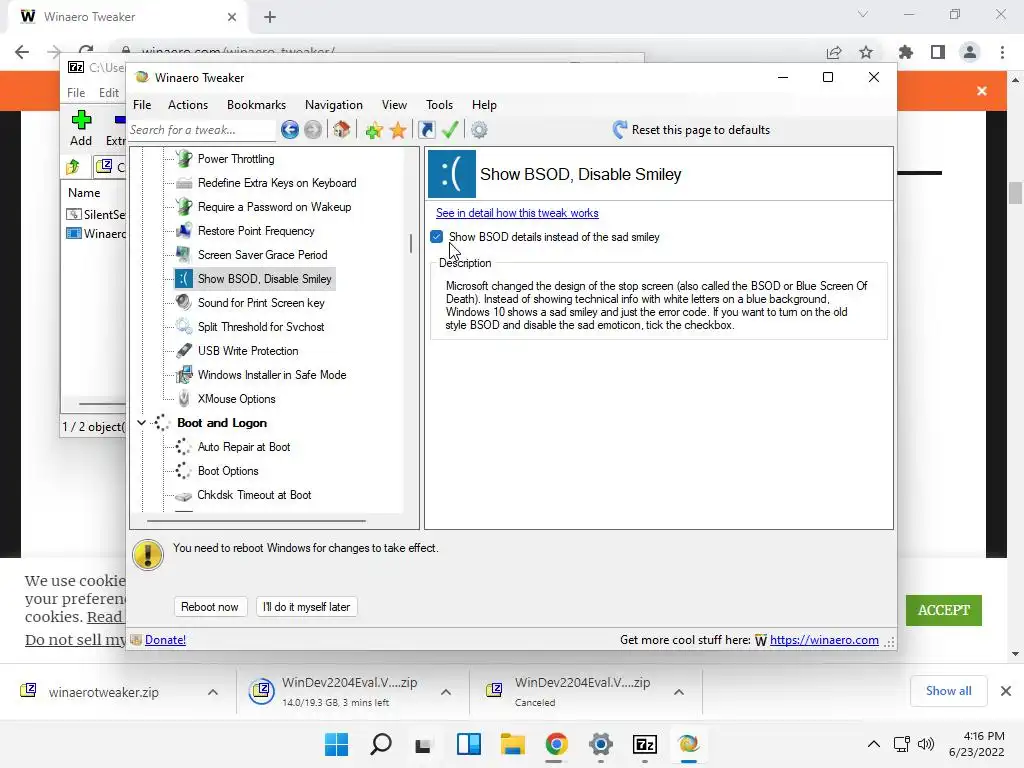The width and height of the screenshot is (1024, 768).
Task: Open options arrow for winaerotweaker.zip download
Action: point(213,692)
